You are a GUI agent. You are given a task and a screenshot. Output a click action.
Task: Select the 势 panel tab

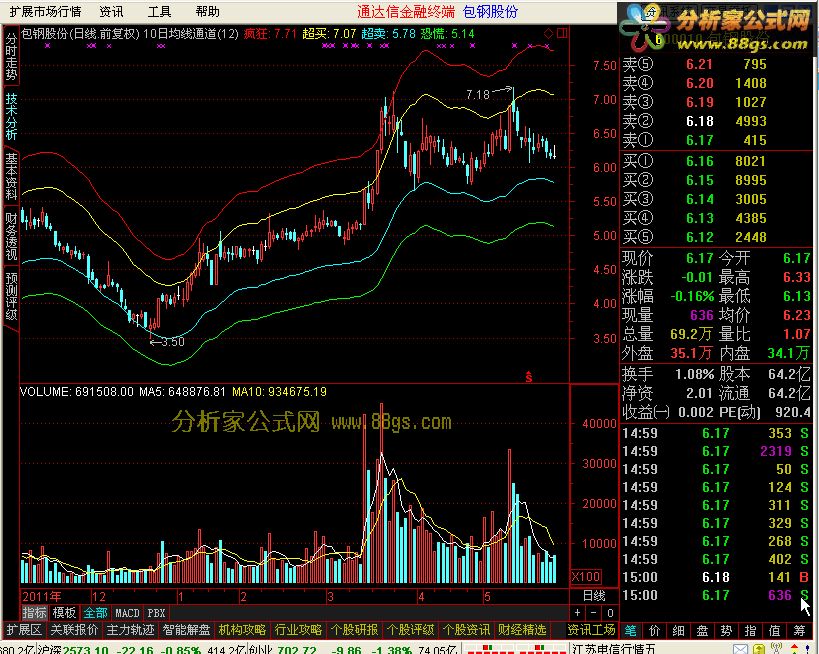click(727, 630)
